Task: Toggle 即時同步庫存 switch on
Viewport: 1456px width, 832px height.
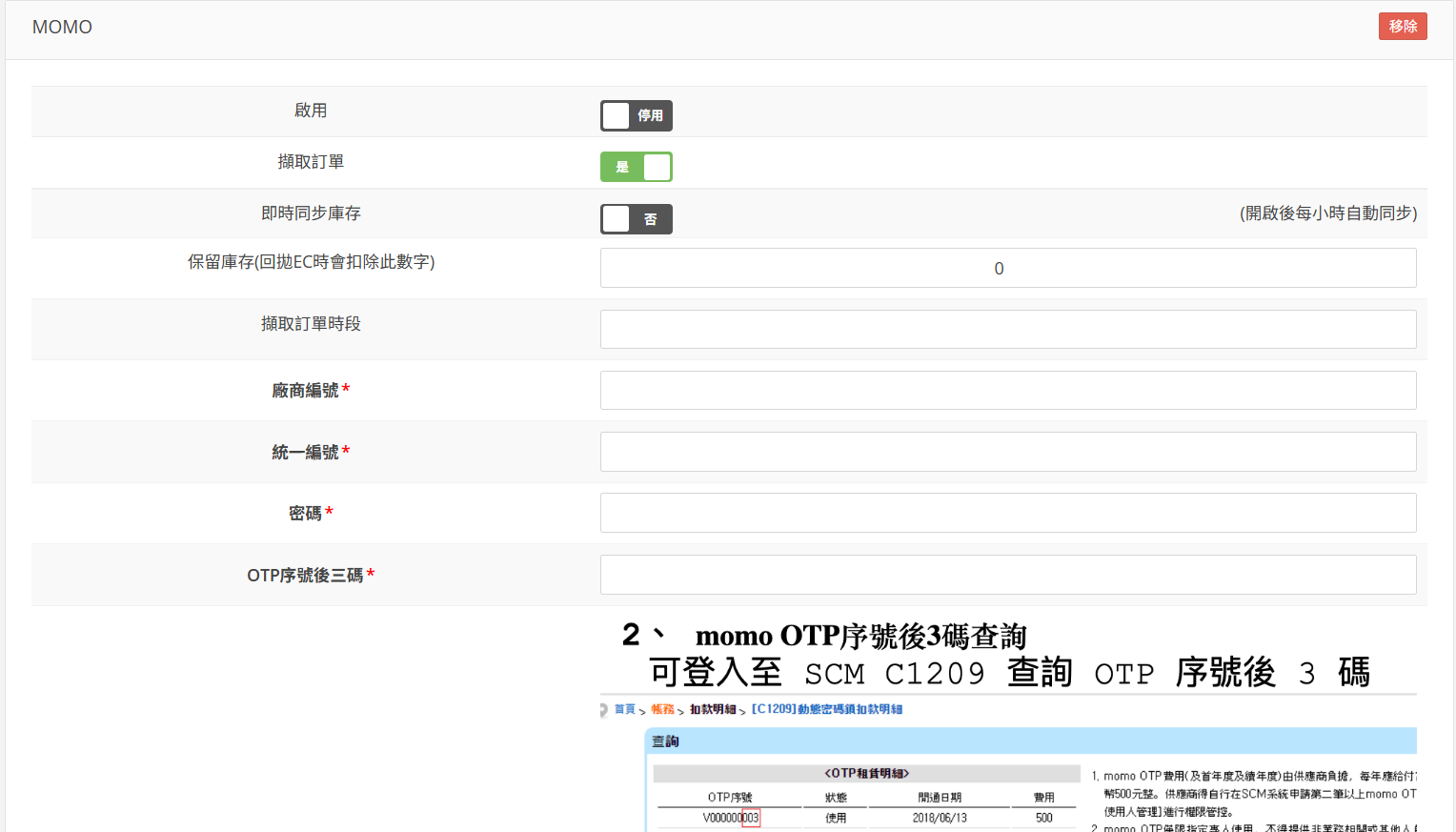Action: 636,219
